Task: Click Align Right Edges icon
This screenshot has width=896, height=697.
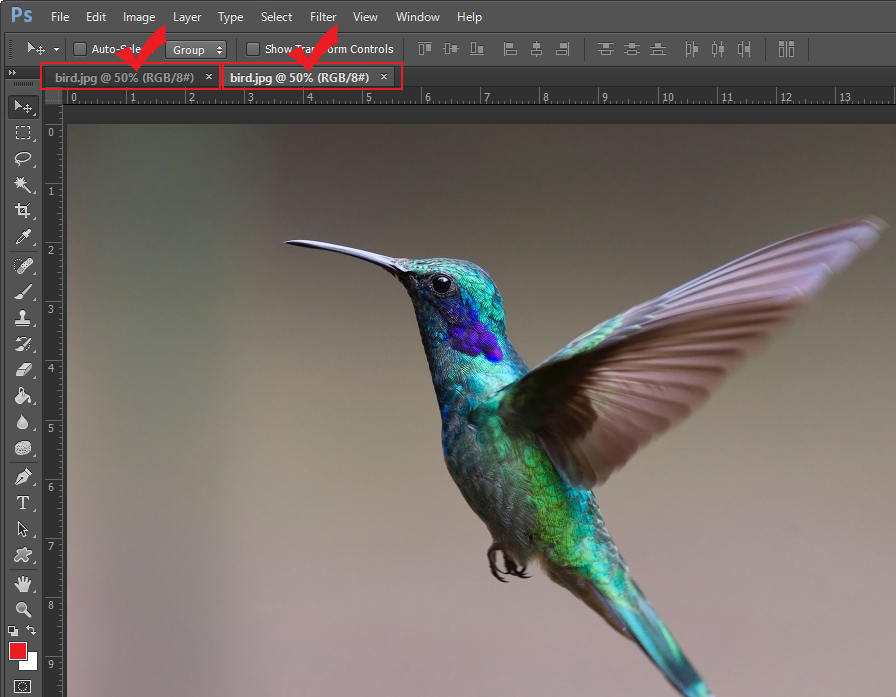Action: point(563,49)
